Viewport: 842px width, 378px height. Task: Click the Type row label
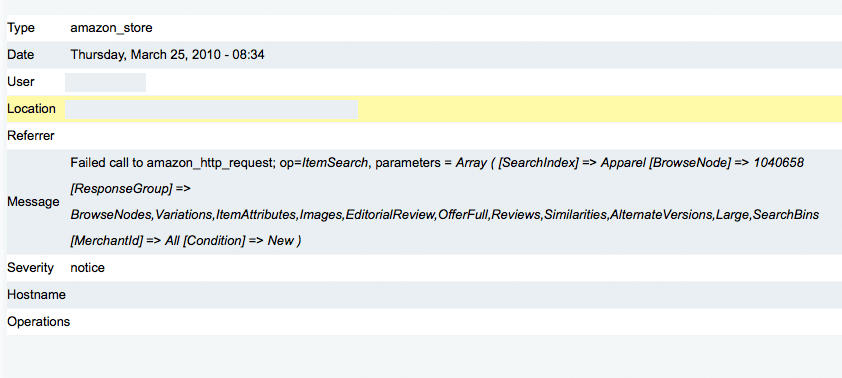coord(21,28)
